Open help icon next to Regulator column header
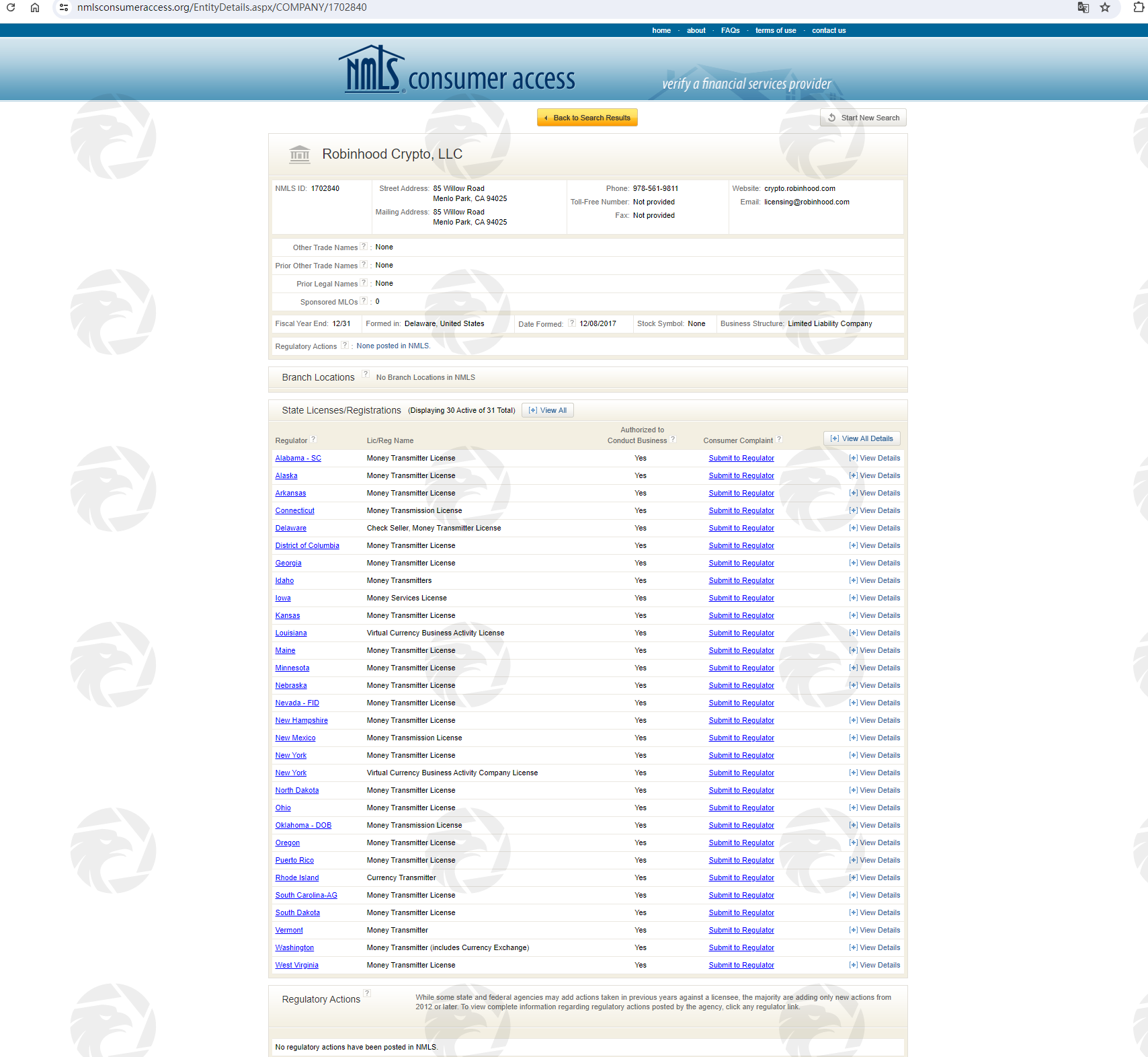This screenshot has height=1057, width=1148. point(313,439)
